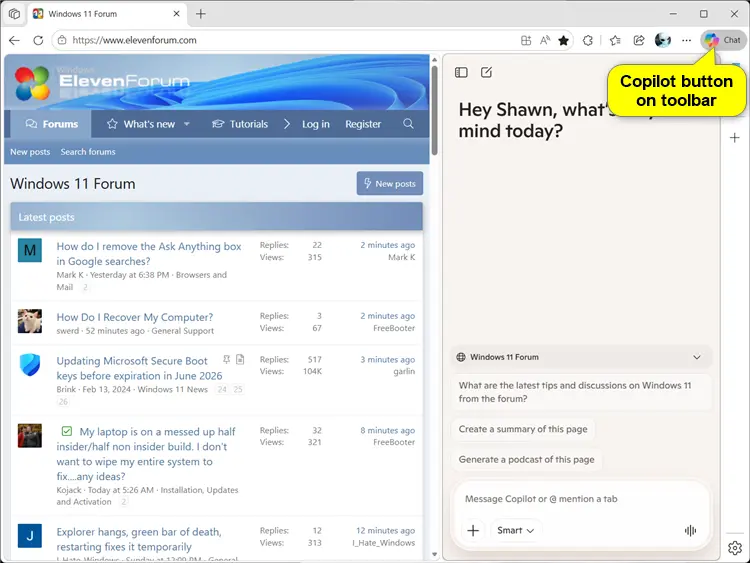The width and height of the screenshot is (750, 563).
Task: Open a new browser tab
Action: pyautogui.click(x=201, y=14)
